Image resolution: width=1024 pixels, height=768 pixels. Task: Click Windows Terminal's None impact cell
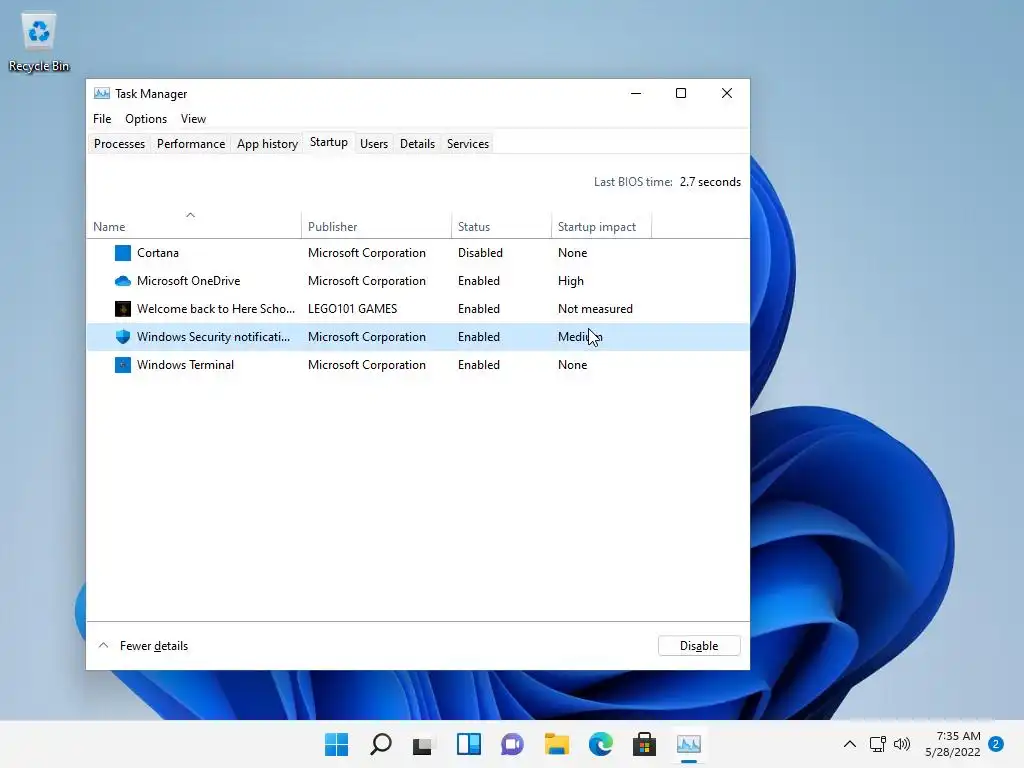click(x=572, y=365)
